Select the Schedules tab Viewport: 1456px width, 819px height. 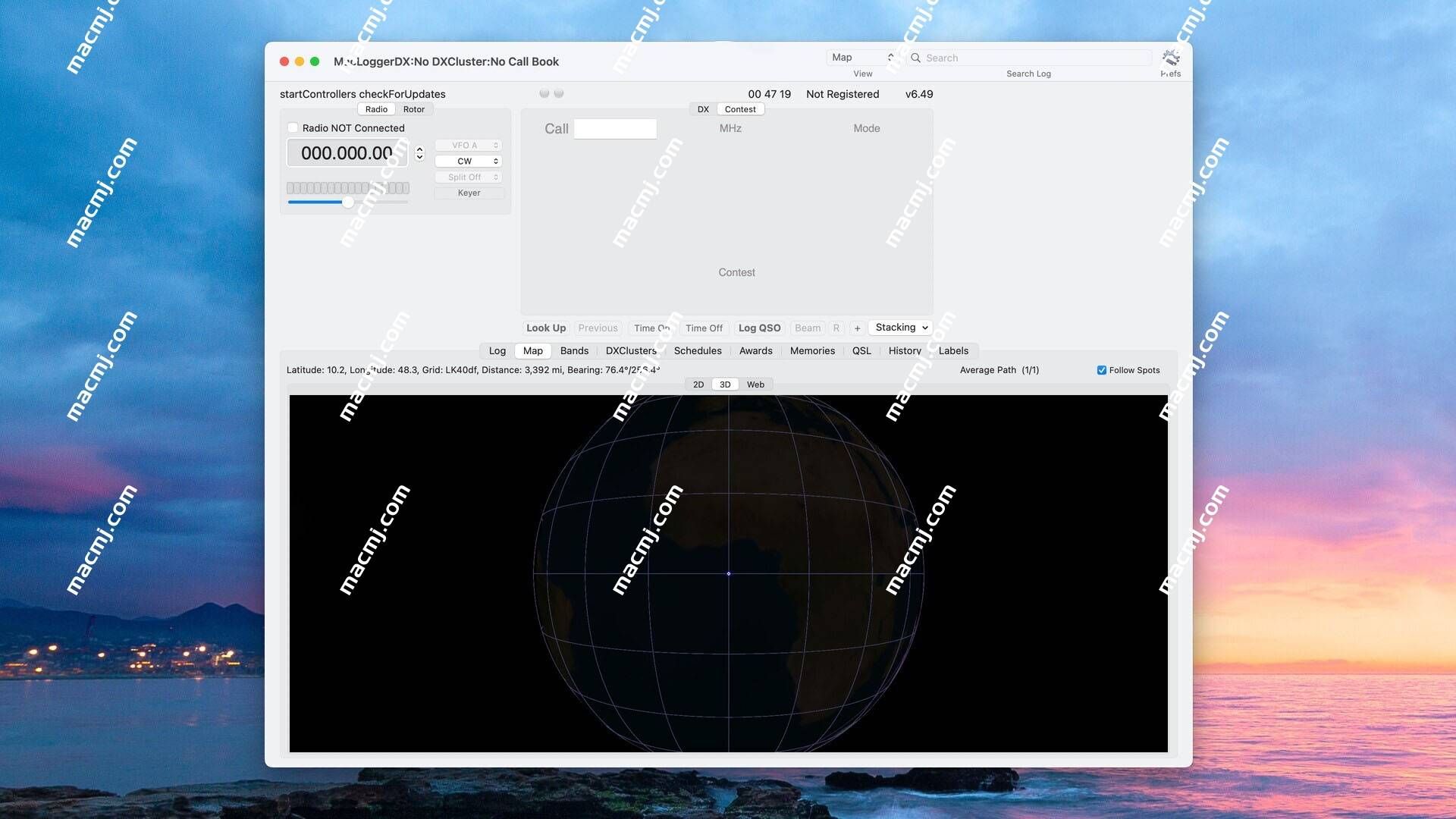[x=697, y=351]
